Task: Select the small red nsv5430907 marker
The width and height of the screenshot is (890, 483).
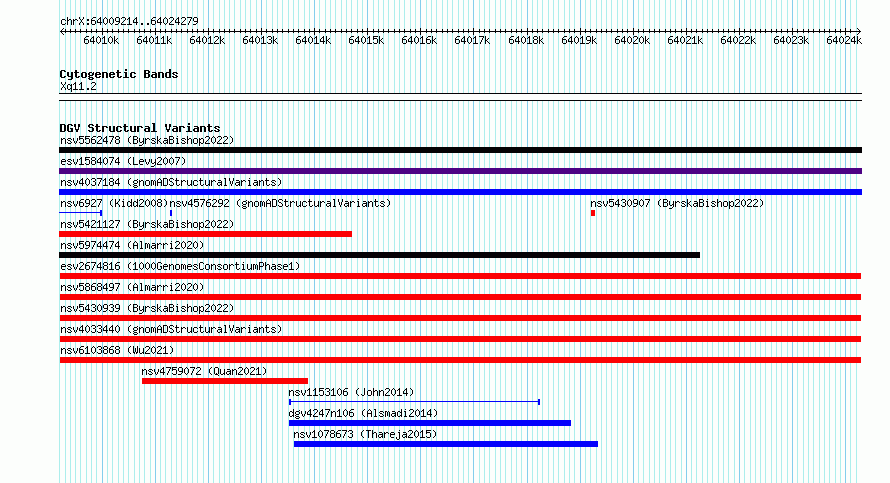Action: [x=593, y=213]
